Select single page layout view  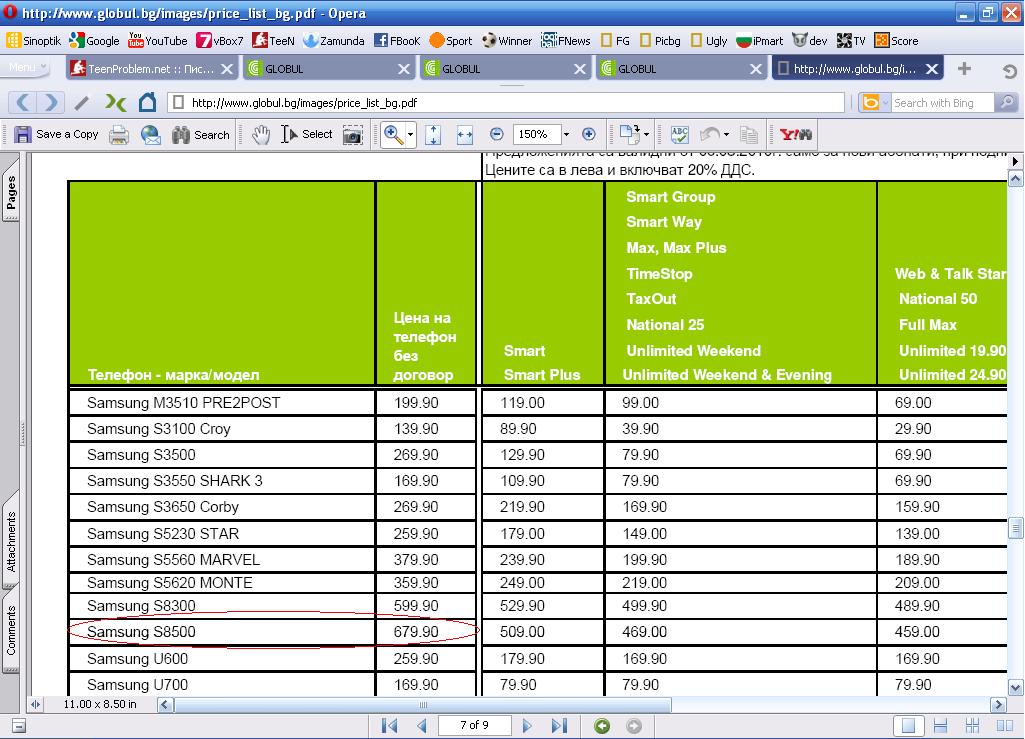tap(909, 725)
